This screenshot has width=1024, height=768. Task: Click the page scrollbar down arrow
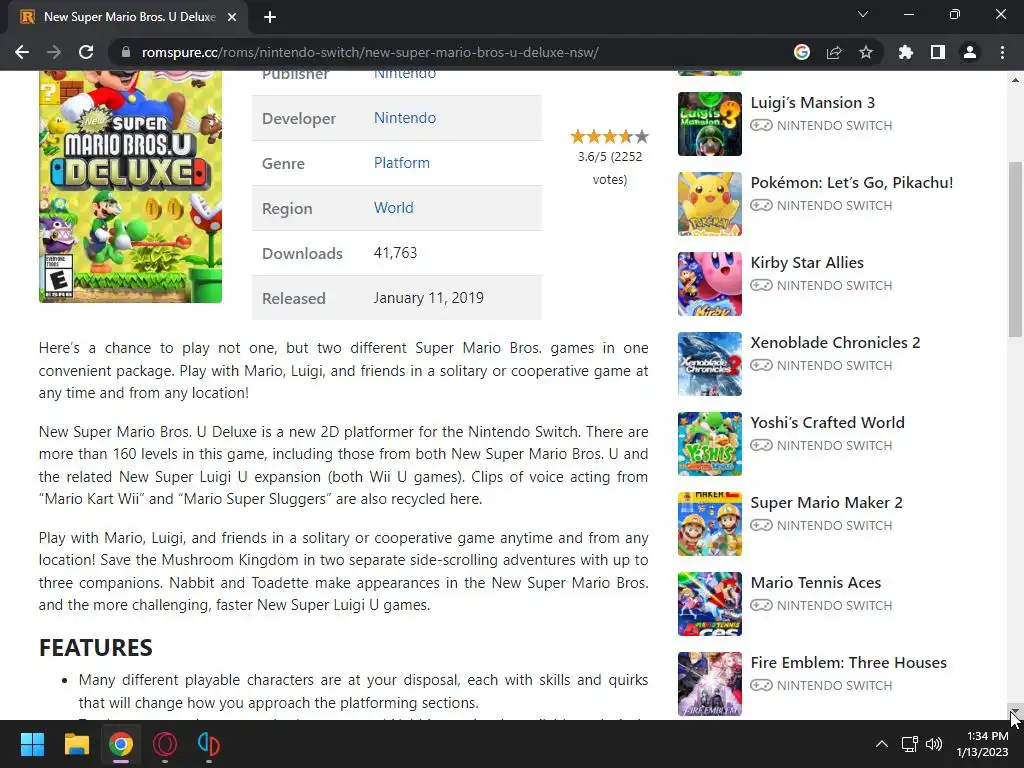1016,712
